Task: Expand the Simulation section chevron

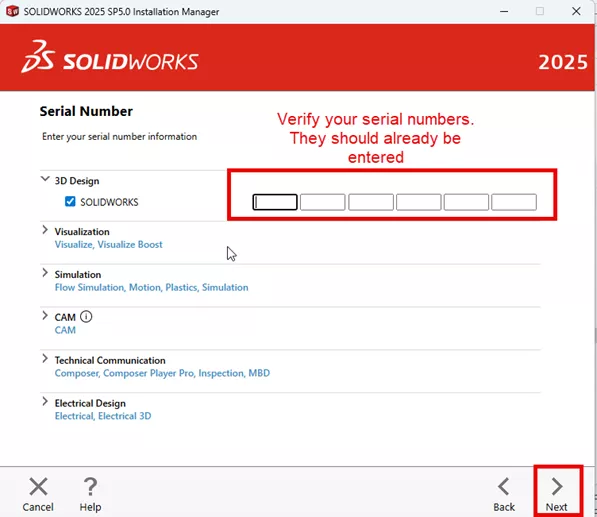Action: tap(45, 273)
